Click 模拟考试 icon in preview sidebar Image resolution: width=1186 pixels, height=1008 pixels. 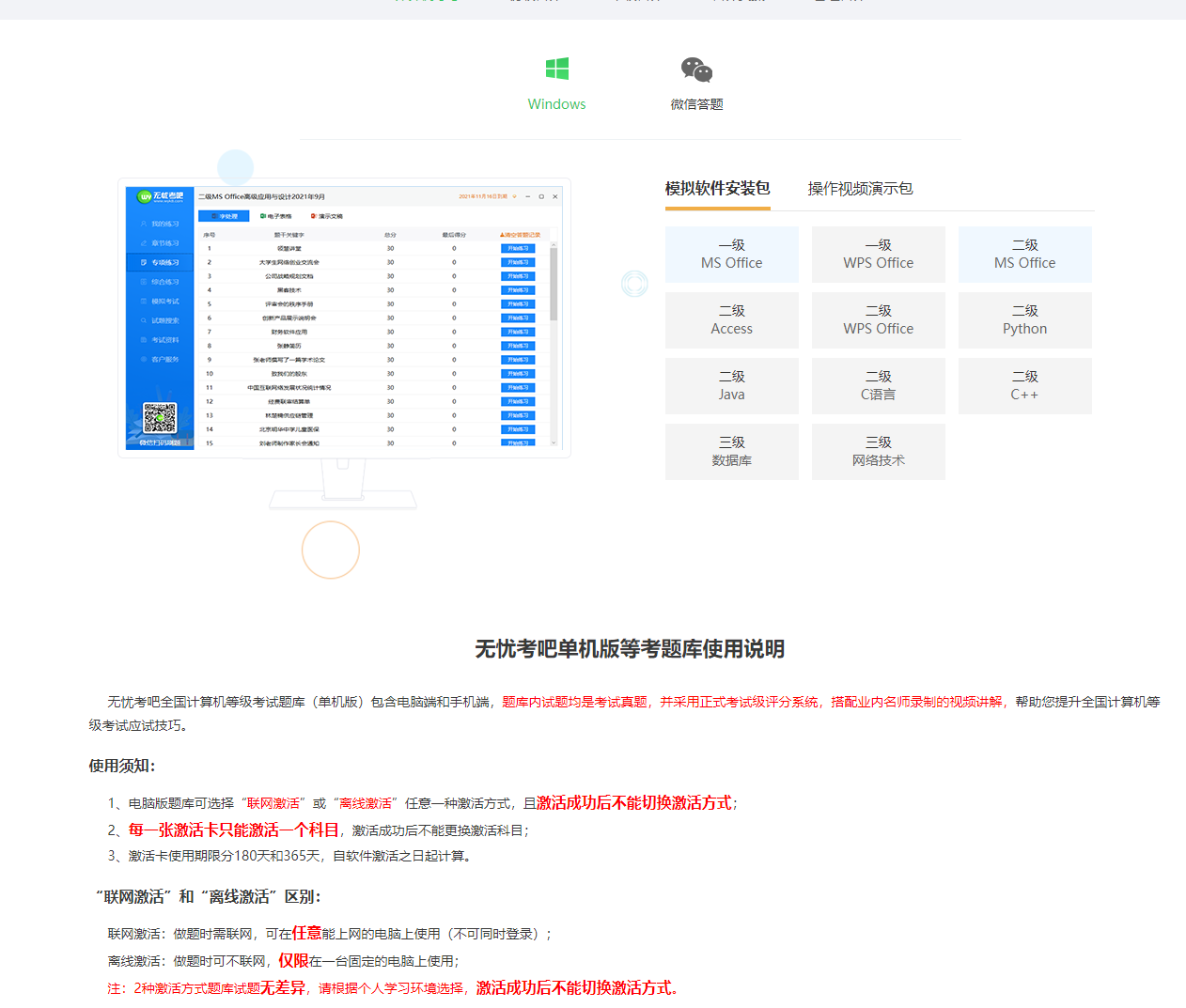[144, 302]
